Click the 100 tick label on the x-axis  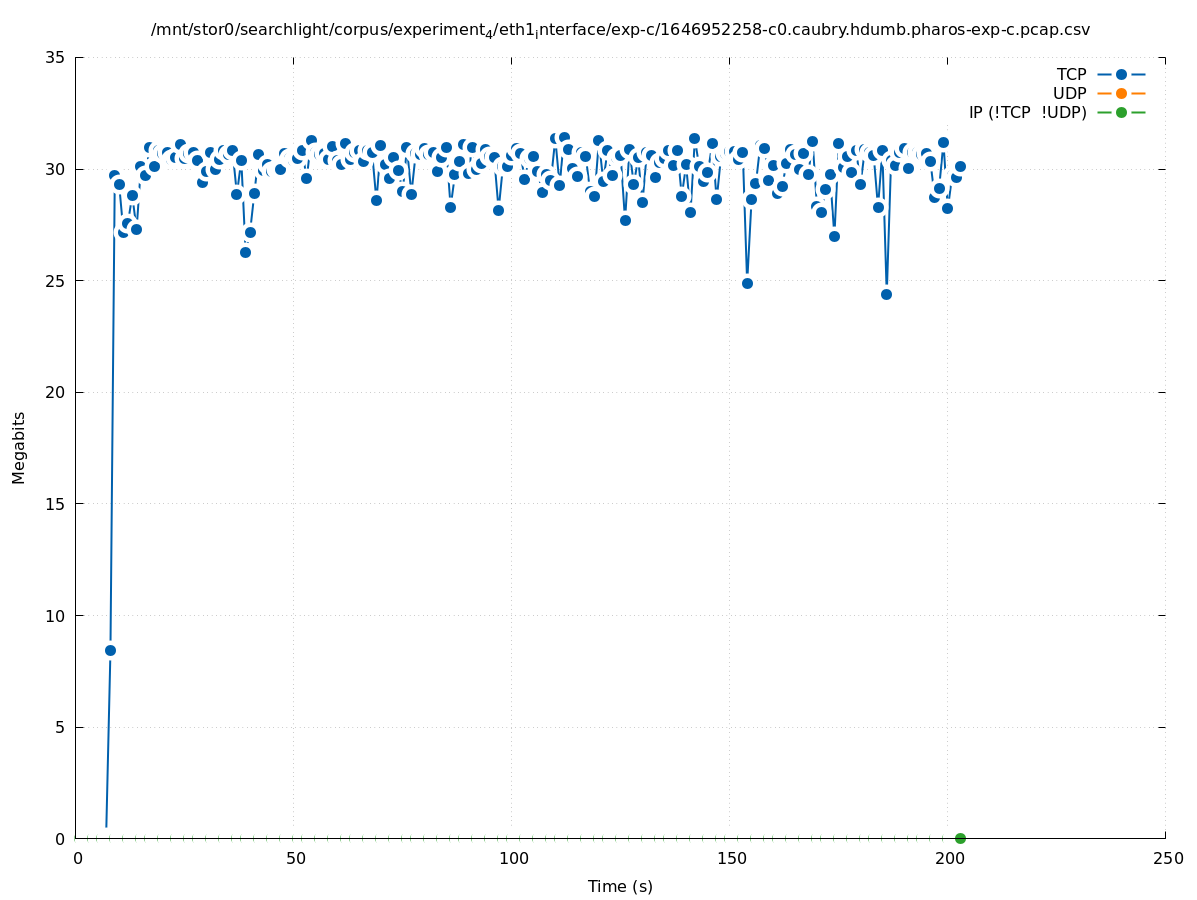pos(513,858)
